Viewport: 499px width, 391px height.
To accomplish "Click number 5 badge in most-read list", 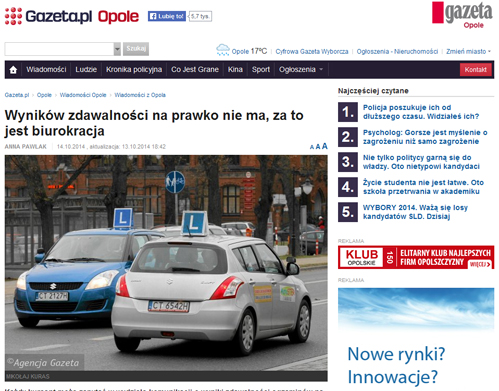I will coord(348,212).
